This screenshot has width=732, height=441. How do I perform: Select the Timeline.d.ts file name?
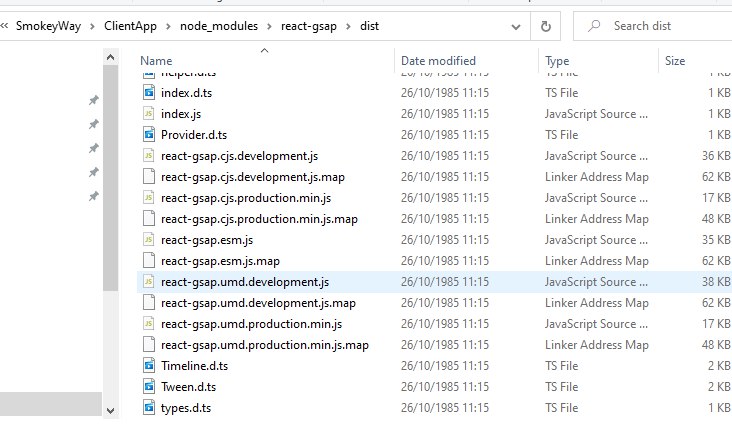tap(194, 366)
